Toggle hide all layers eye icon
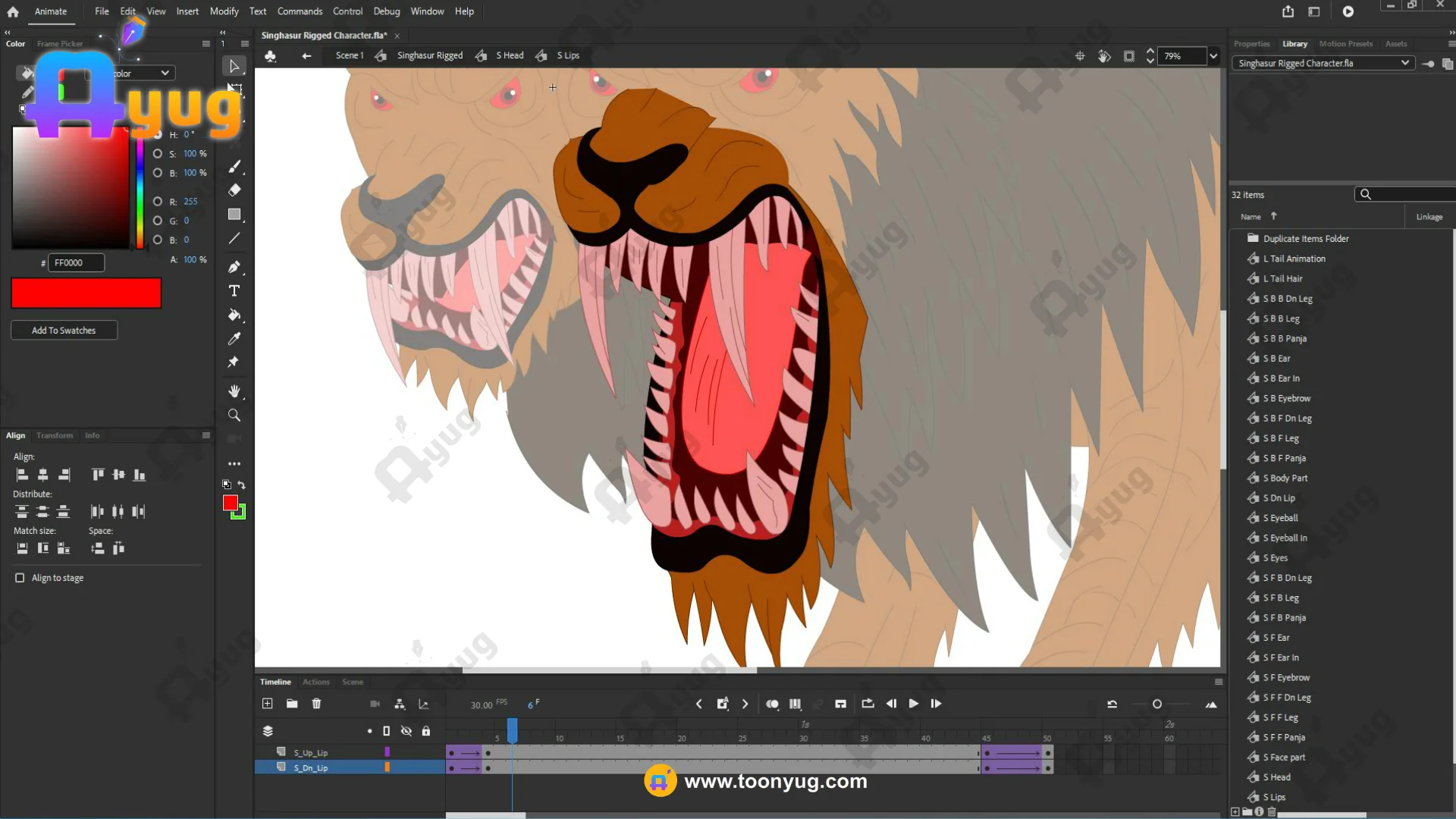 pyautogui.click(x=406, y=731)
